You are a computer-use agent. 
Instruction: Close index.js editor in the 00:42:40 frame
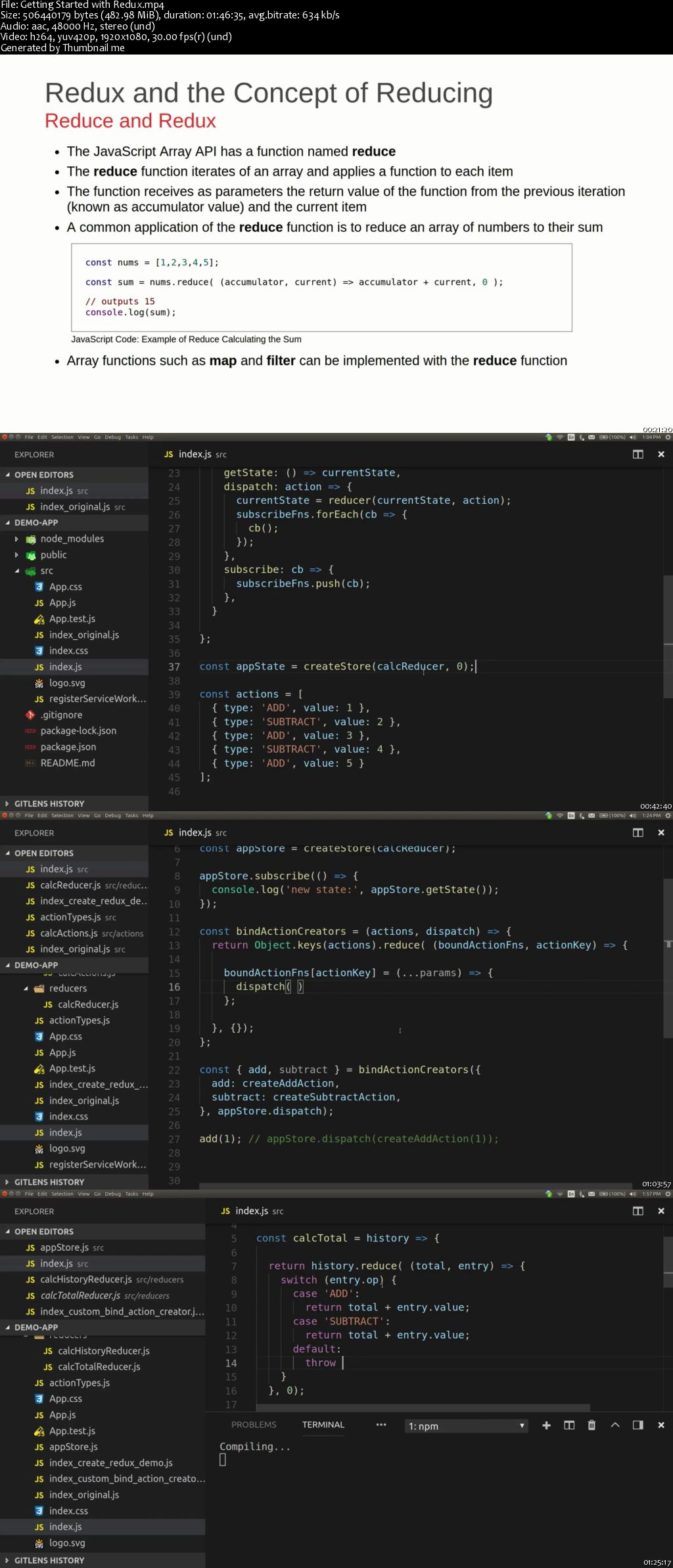(661, 454)
